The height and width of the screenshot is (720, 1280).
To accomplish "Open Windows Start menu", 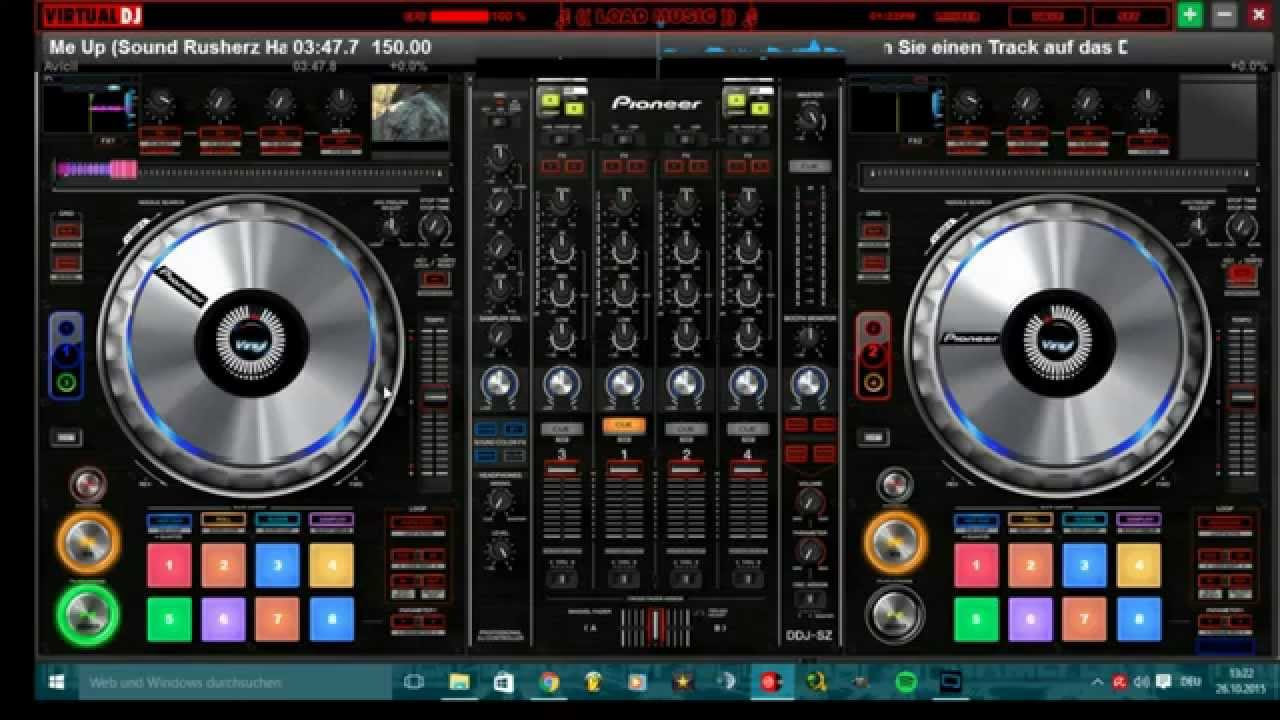I will (x=58, y=682).
